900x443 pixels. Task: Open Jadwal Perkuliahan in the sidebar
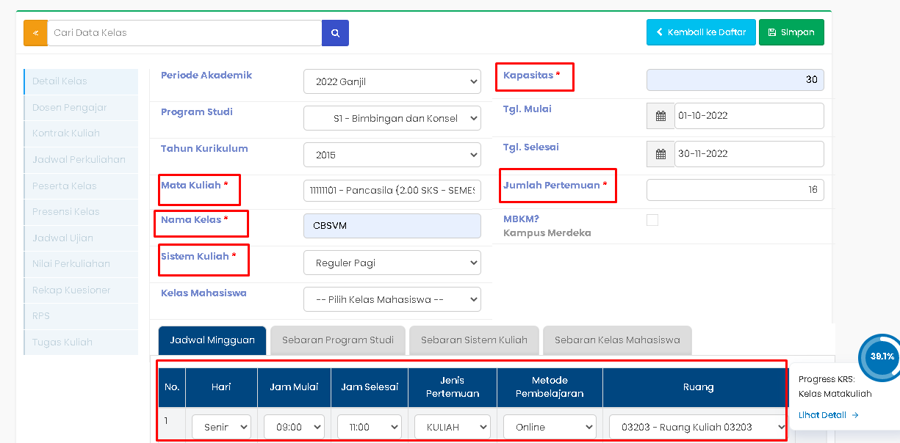point(79,159)
